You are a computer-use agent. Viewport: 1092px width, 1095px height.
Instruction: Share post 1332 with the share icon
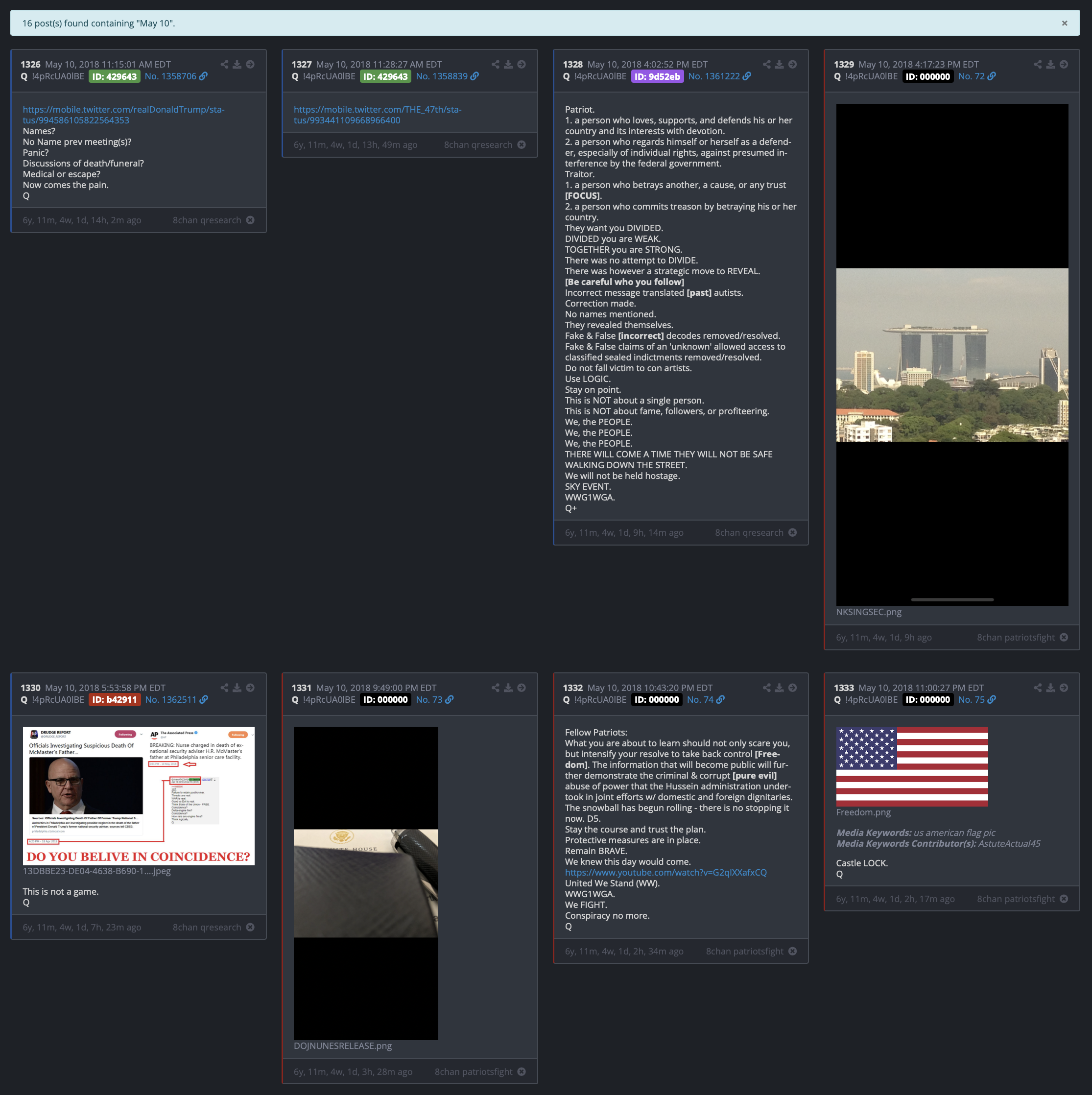coord(767,688)
